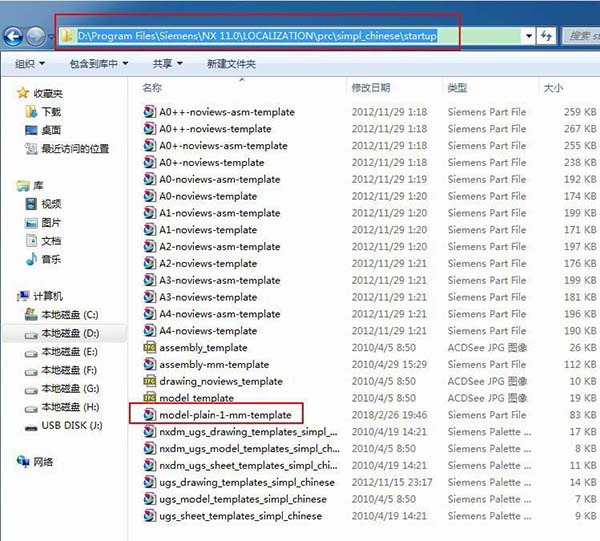Select ugs_drawing_templates_simpl_chinese file name
This screenshot has width=600, height=541.
(x=247, y=482)
